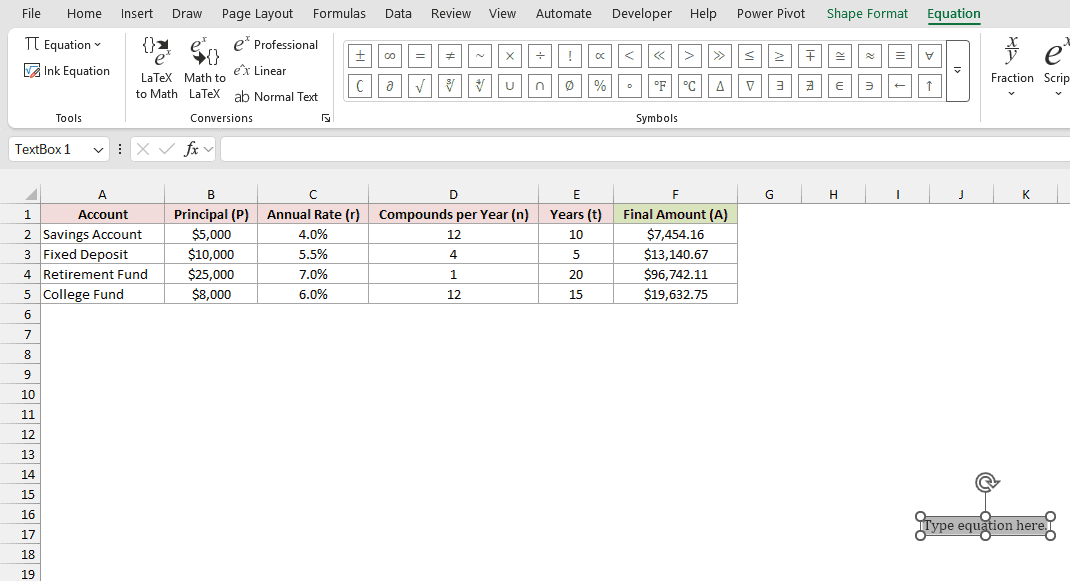This screenshot has width=1070, height=581.
Task: Select row 7 header
Action: click(27, 335)
